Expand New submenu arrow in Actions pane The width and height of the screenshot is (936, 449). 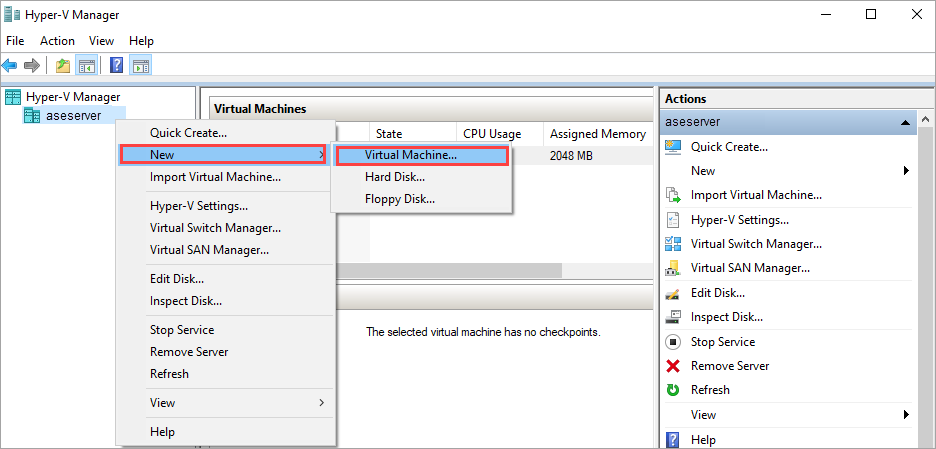pos(906,171)
